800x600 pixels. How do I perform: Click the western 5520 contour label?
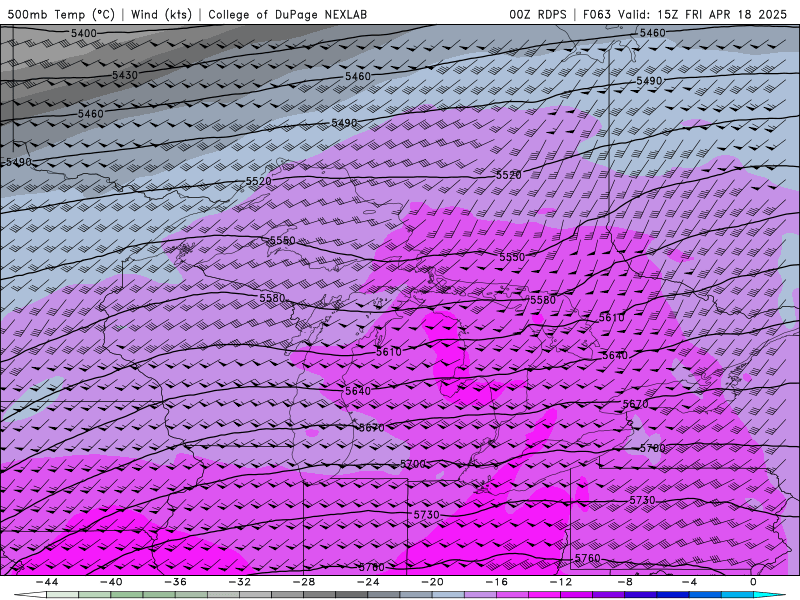coord(259,181)
